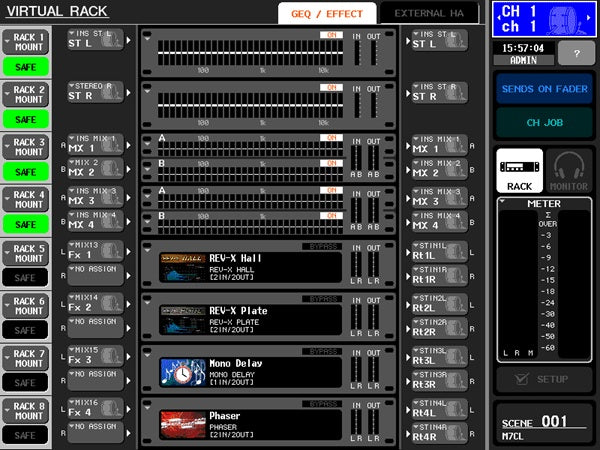Switch to the EXTERNAL HA tab
The width and height of the screenshot is (600, 450).
[x=429, y=14]
